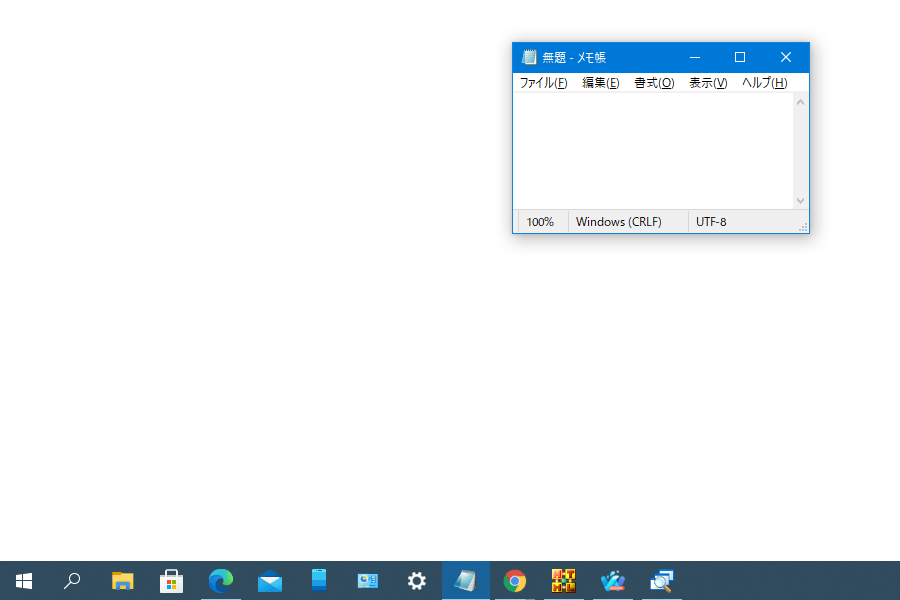Maximize the Notepad window

pos(740,57)
